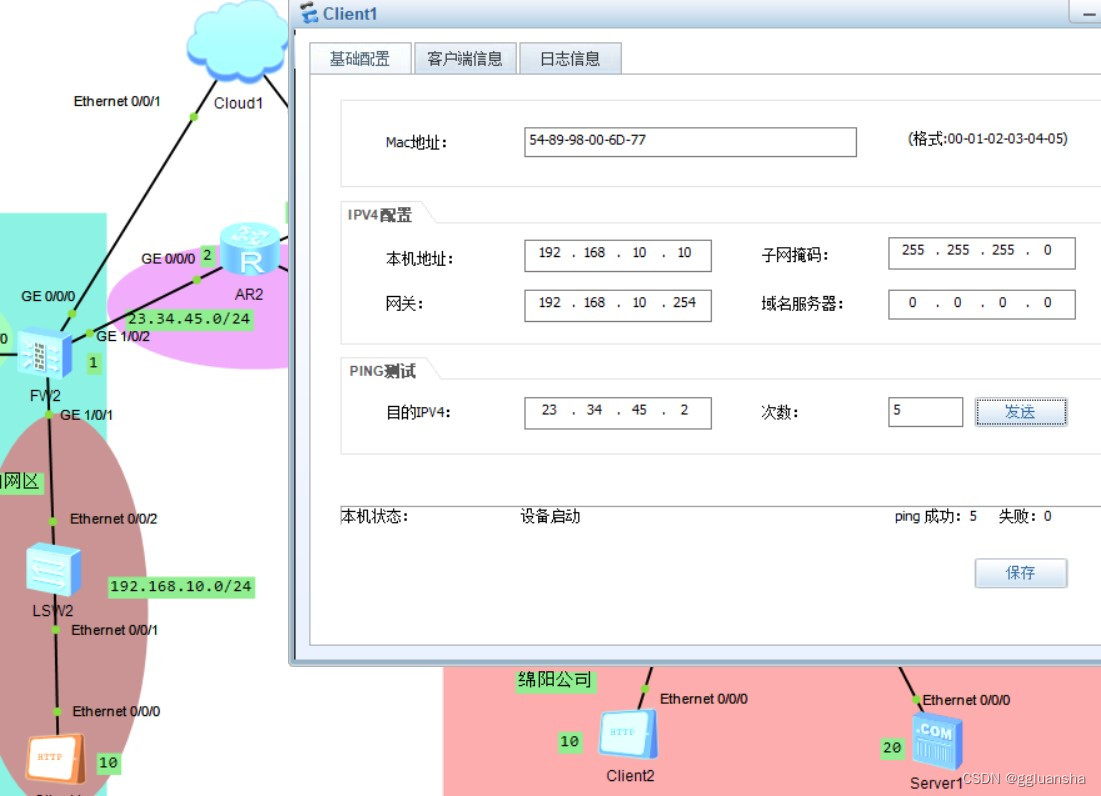Select the 网关 gateway address field
The height and width of the screenshot is (796, 1101).
click(617, 304)
